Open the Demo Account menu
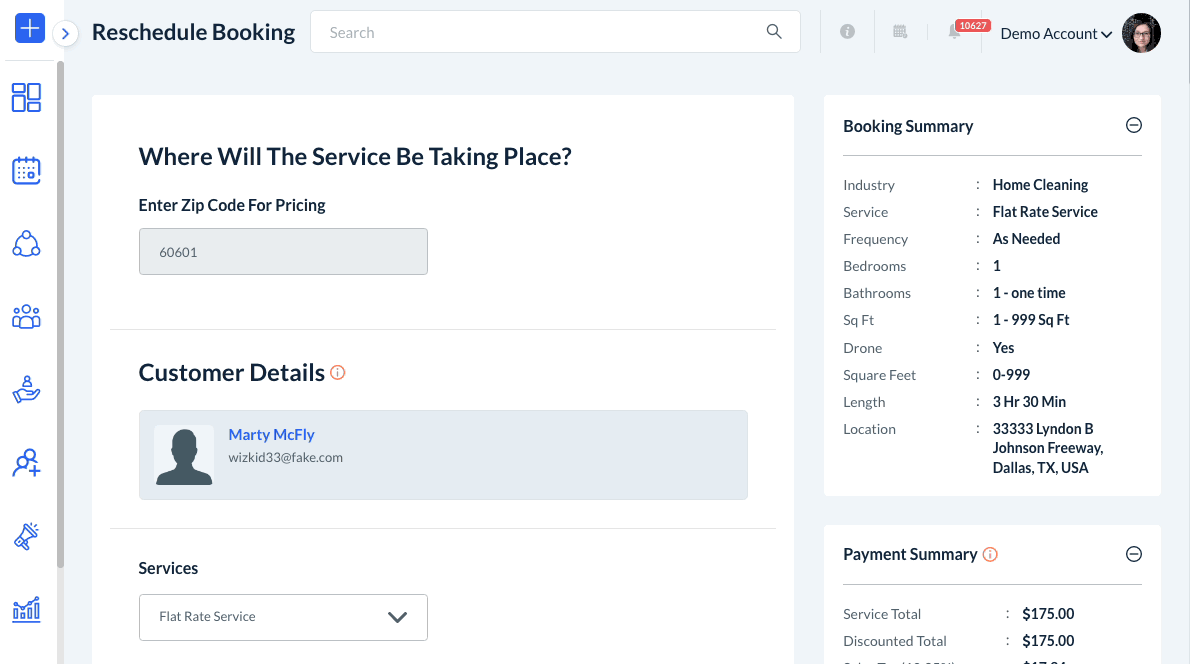This screenshot has height=664, width=1190. point(1056,34)
